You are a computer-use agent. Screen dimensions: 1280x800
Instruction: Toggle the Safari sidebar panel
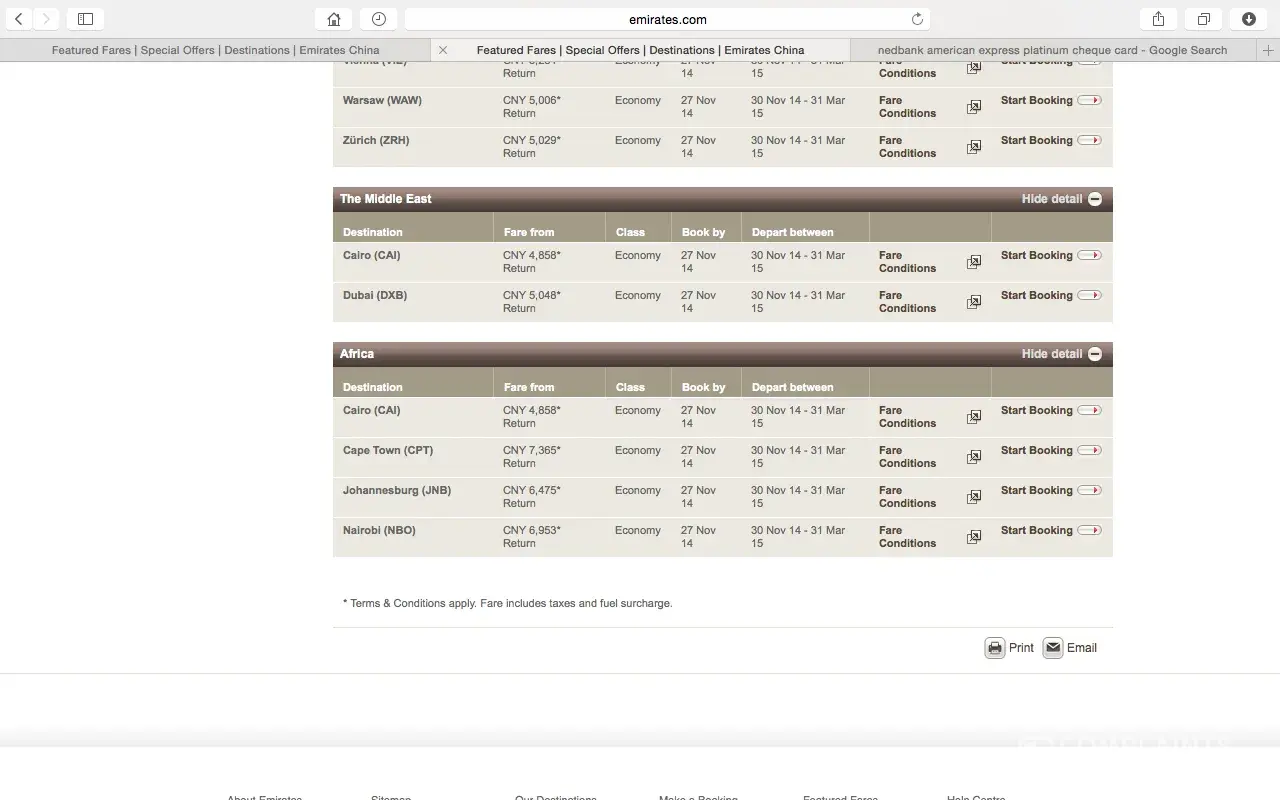(x=85, y=19)
